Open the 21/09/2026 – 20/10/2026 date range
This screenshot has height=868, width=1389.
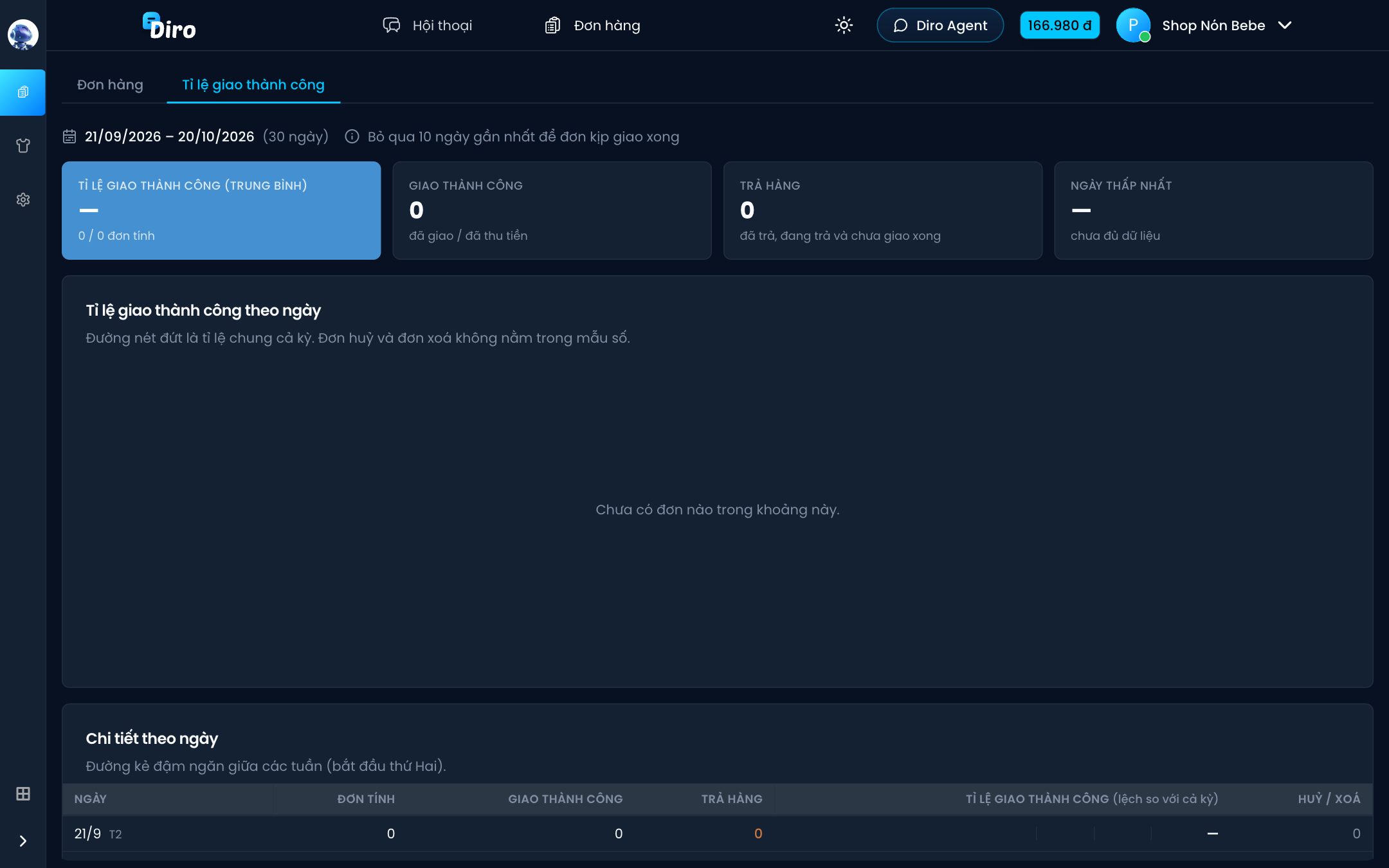tap(170, 136)
